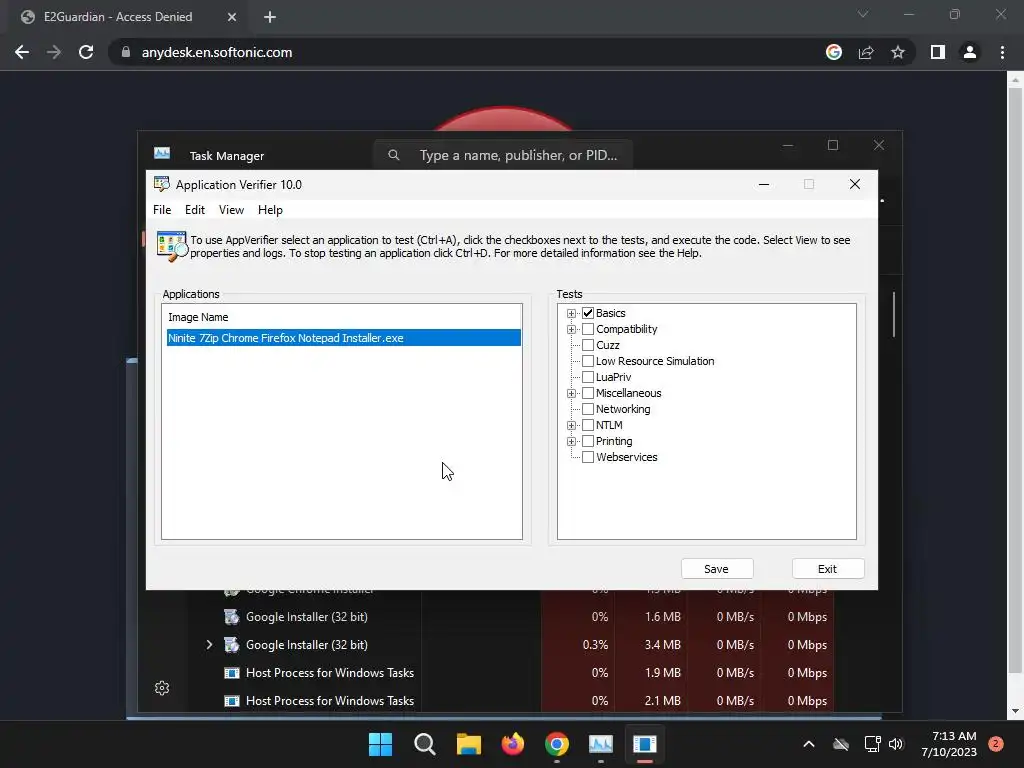Open notification center badge

point(996,744)
